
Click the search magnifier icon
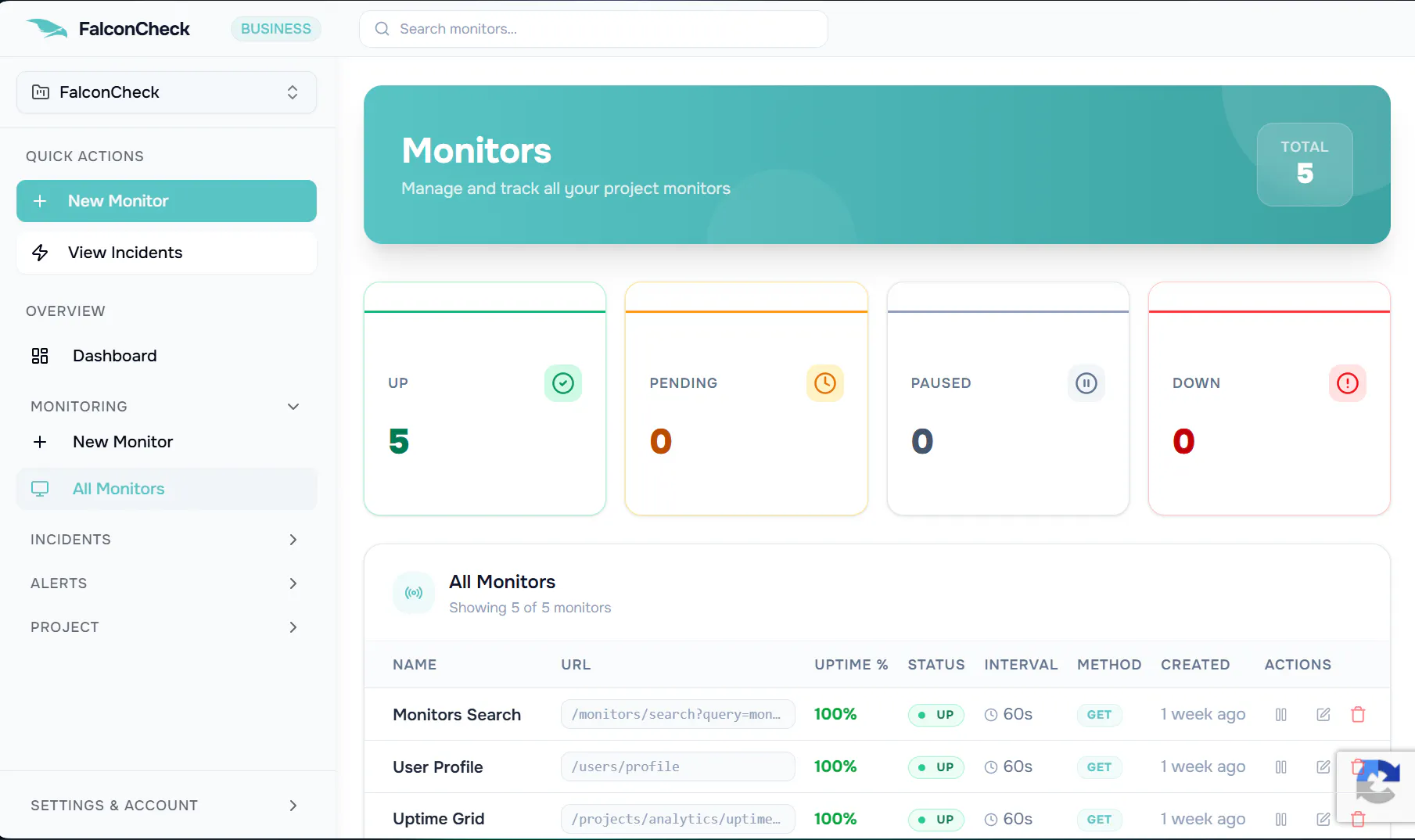[382, 29]
